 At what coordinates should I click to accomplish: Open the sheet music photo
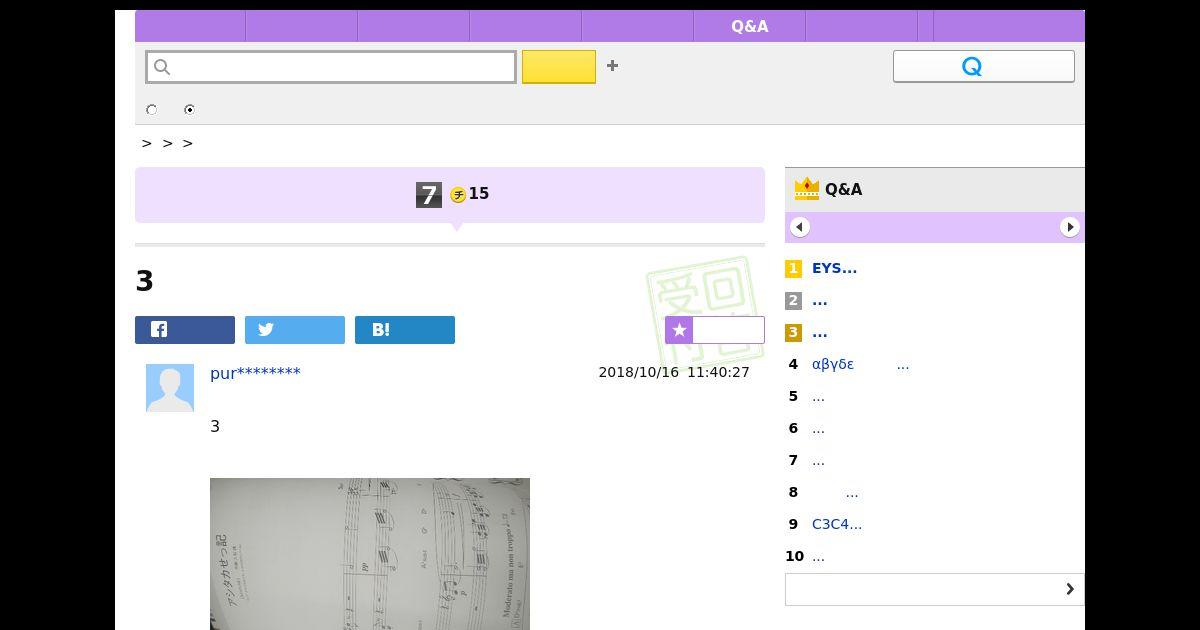pos(370,554)
